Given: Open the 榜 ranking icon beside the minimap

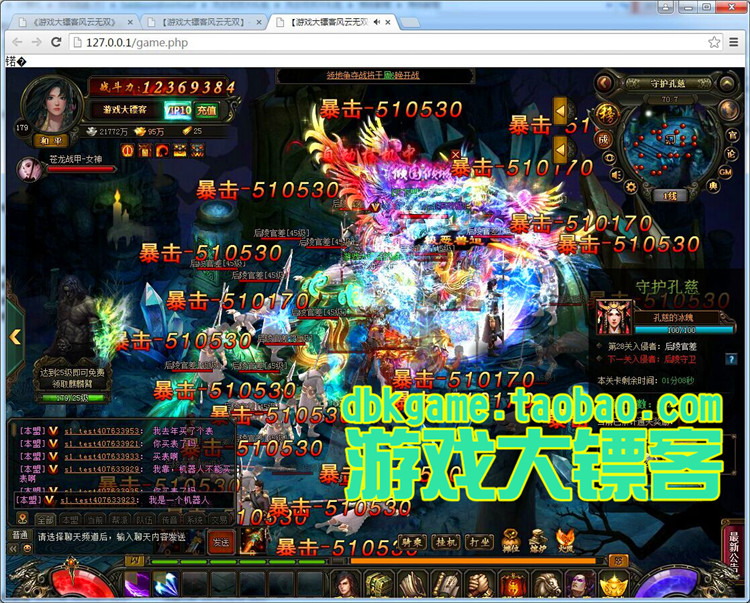Looking at the screenshot, I should 606,115.
